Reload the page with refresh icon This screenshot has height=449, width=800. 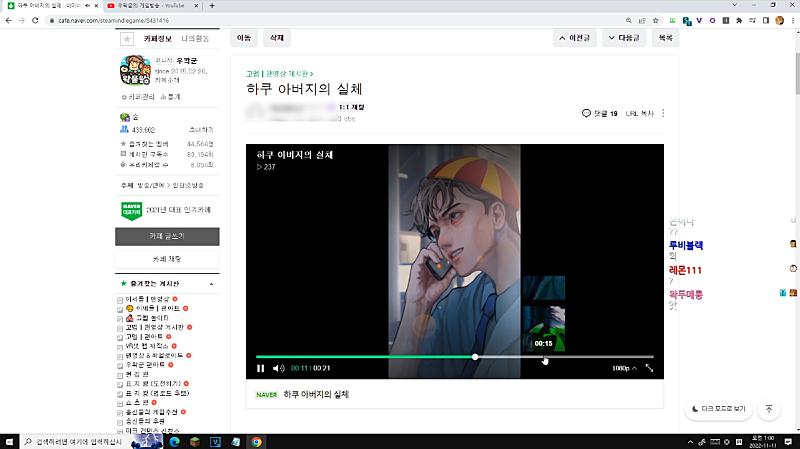point(35,20)
